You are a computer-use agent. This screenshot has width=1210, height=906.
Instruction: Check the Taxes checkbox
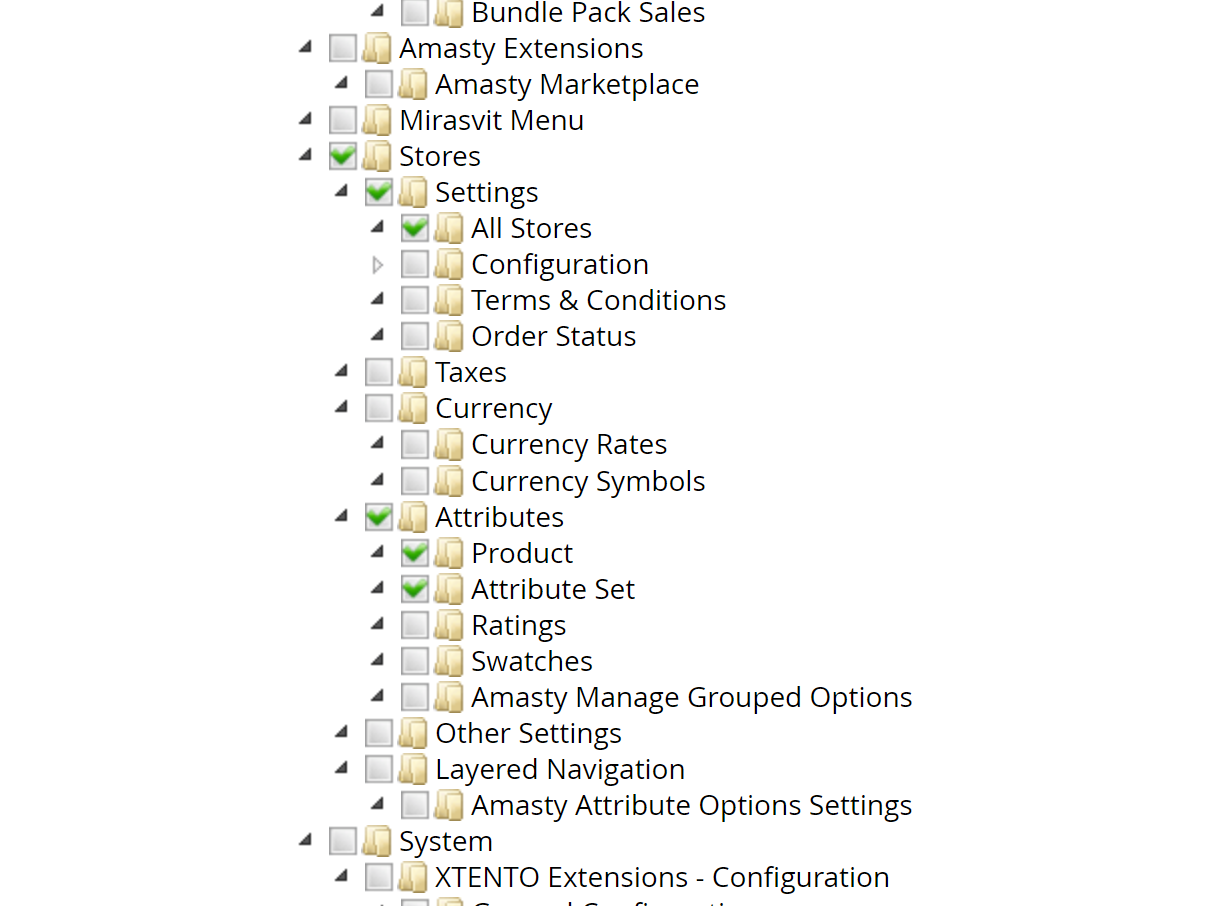(x=379, y=372)
